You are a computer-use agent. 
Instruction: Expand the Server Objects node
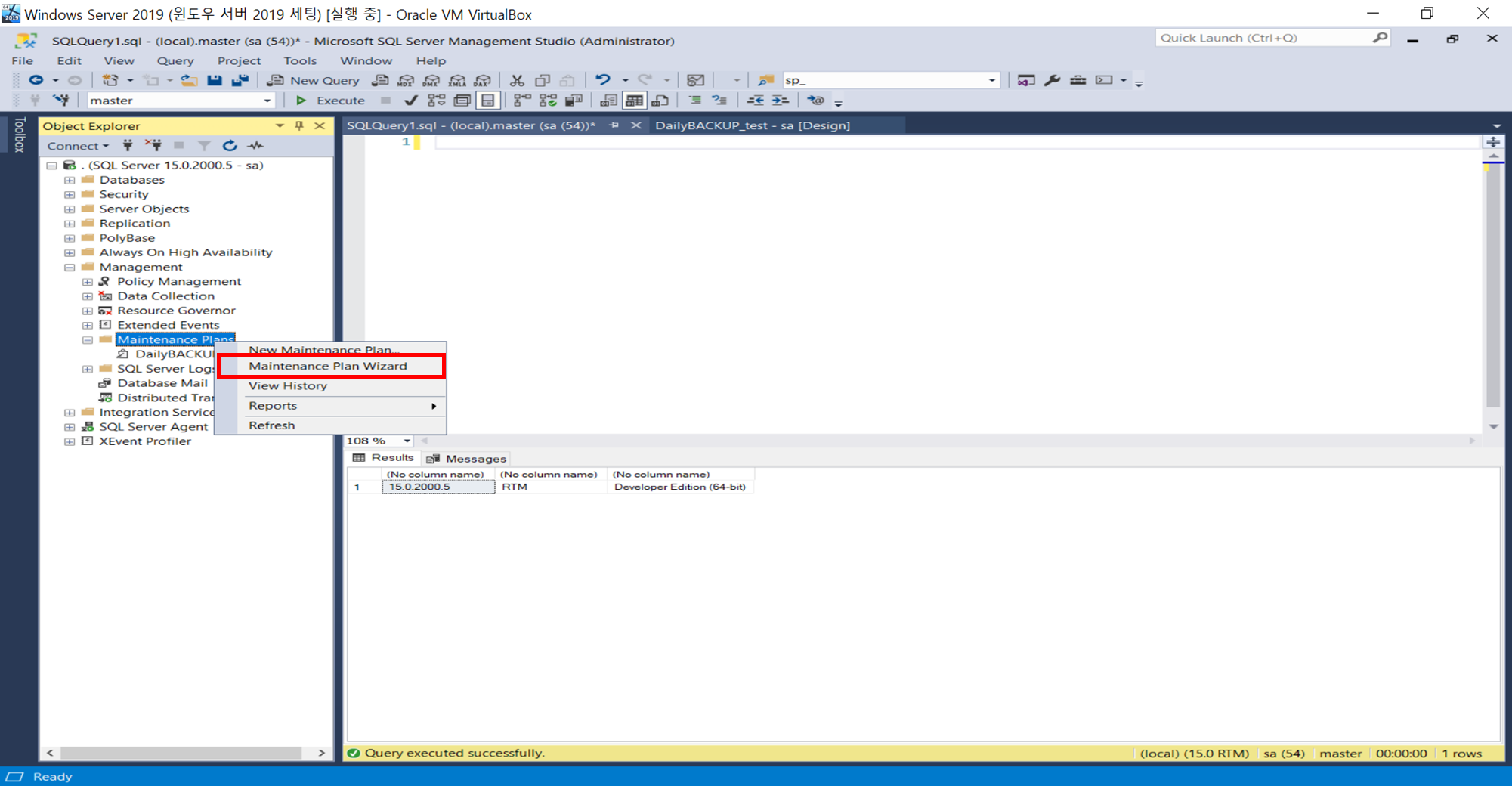70,209
